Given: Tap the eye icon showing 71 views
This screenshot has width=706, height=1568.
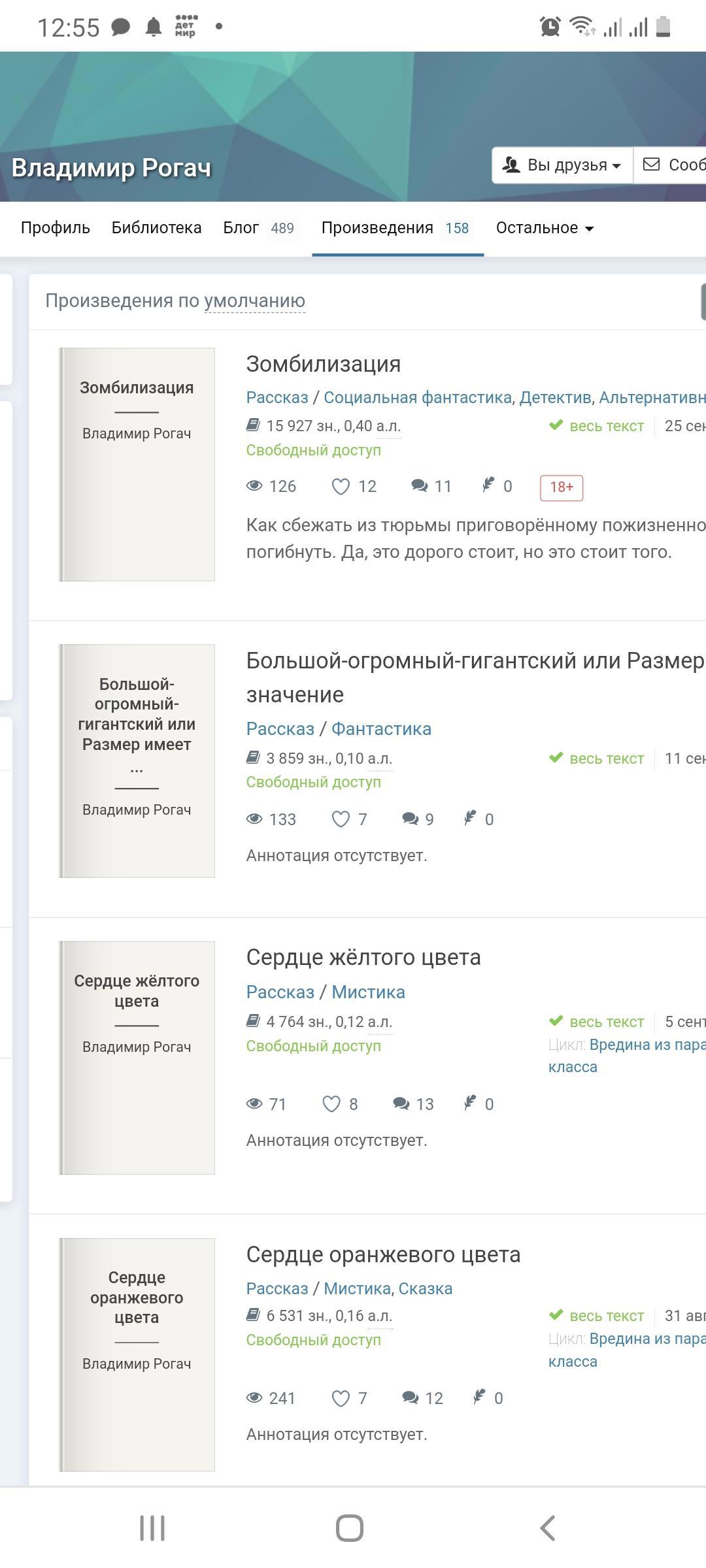Looking at the screenshot, I should [x=254, y=1103].
